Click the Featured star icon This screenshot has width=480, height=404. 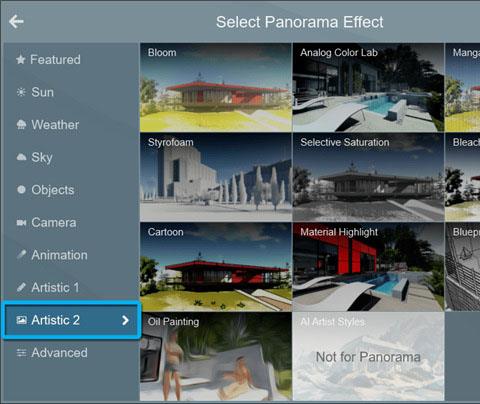[21, 60]
